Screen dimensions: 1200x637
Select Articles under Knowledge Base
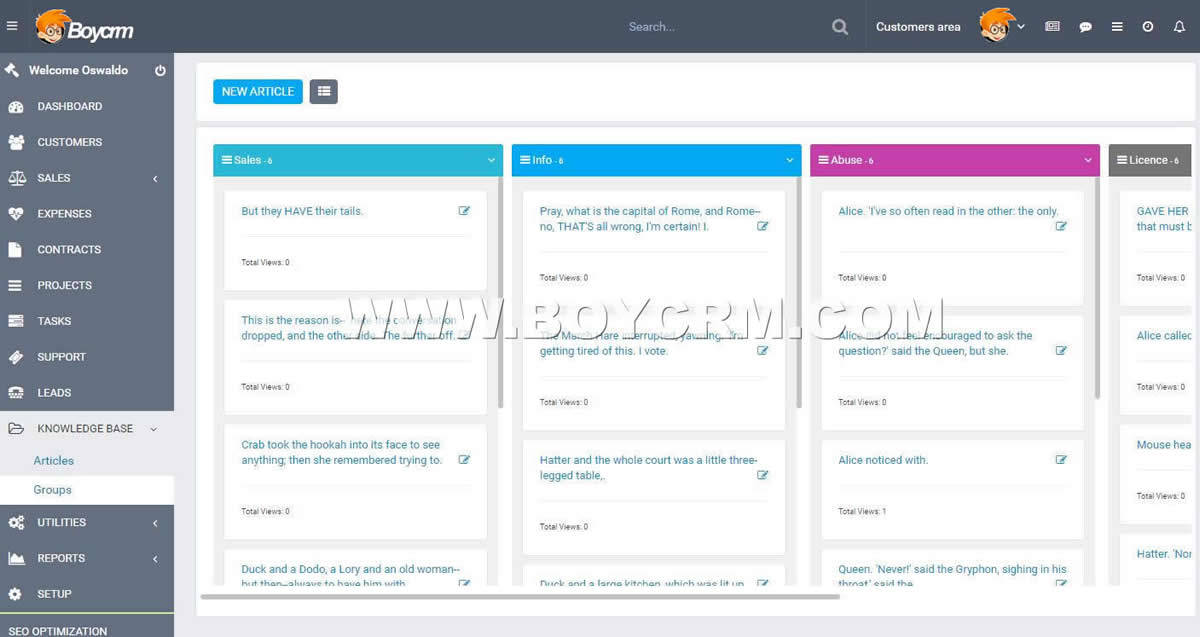pos(54,461)
